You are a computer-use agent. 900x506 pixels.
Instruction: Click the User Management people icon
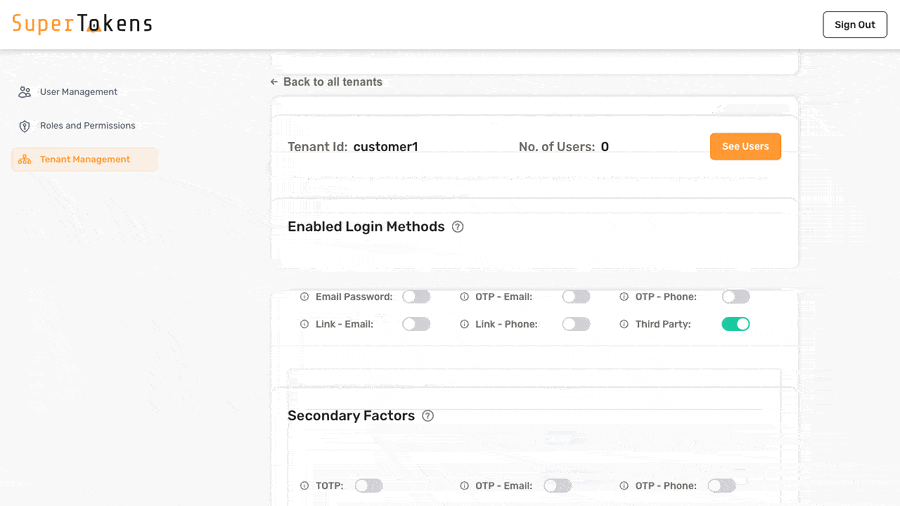click(x=25, y=92)
